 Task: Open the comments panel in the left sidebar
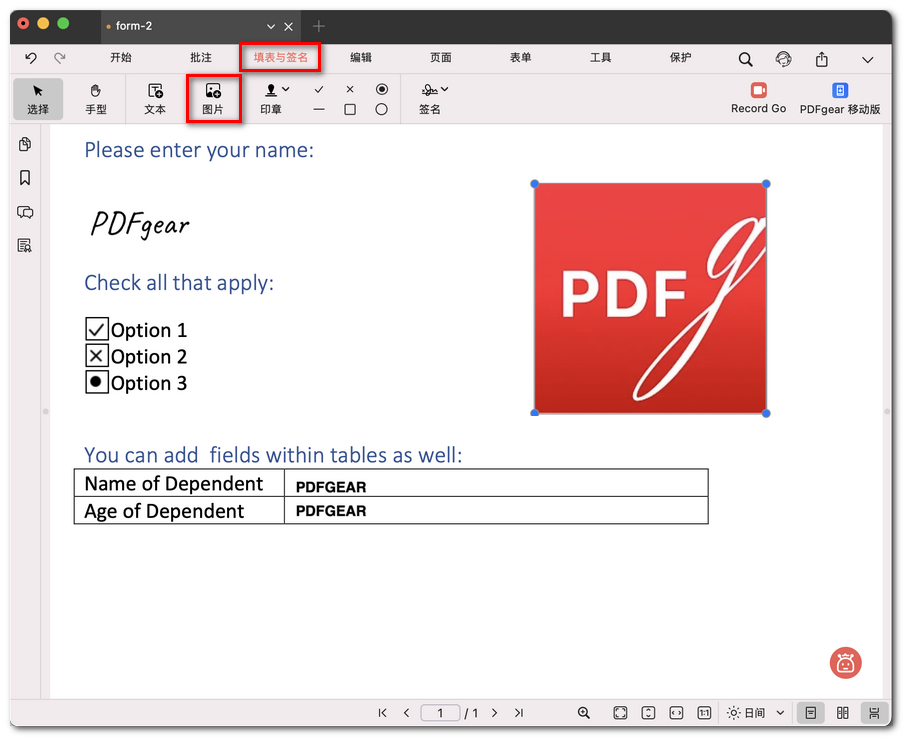(25, 212)
